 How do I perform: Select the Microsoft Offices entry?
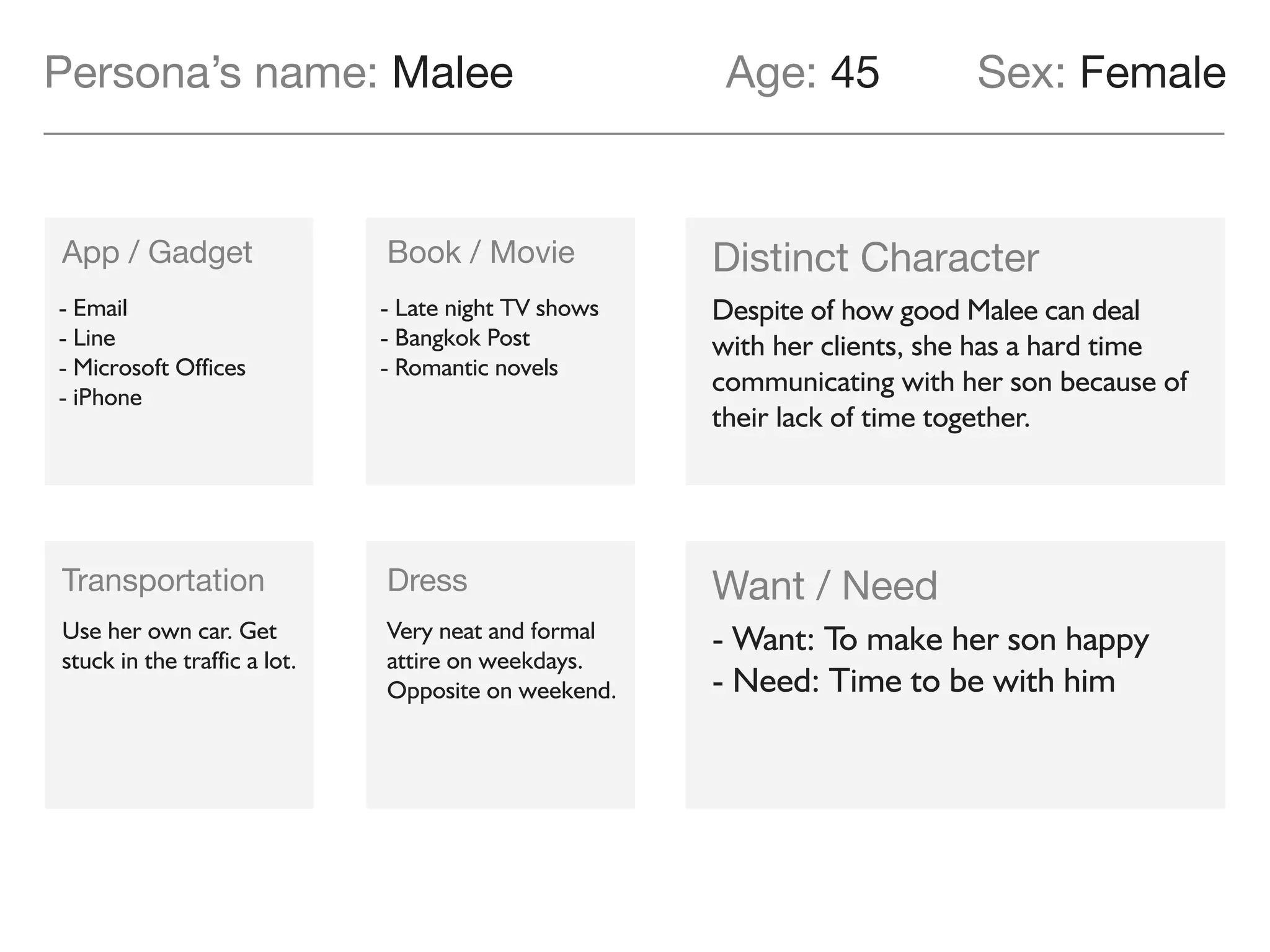(159, 368)
